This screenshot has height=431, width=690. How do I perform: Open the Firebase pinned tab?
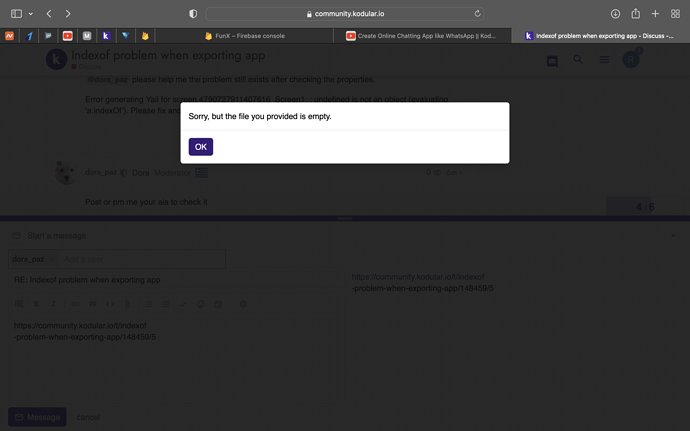pyautogui.click(x=145, y=36)
